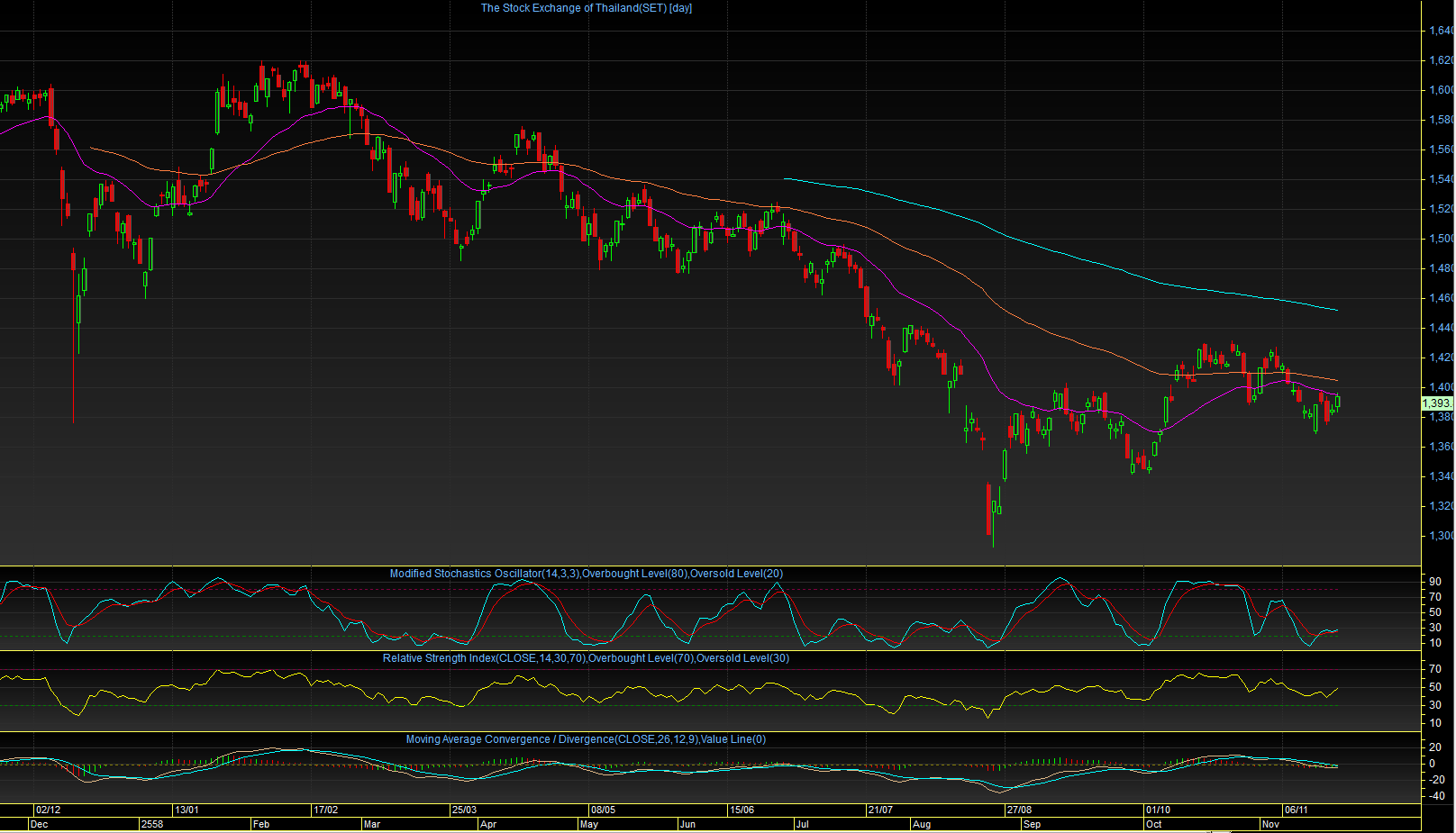Select the Aug month label on time axis
Image resolution: width=1456 pixels, height=833 pixels.
point(921,824)
